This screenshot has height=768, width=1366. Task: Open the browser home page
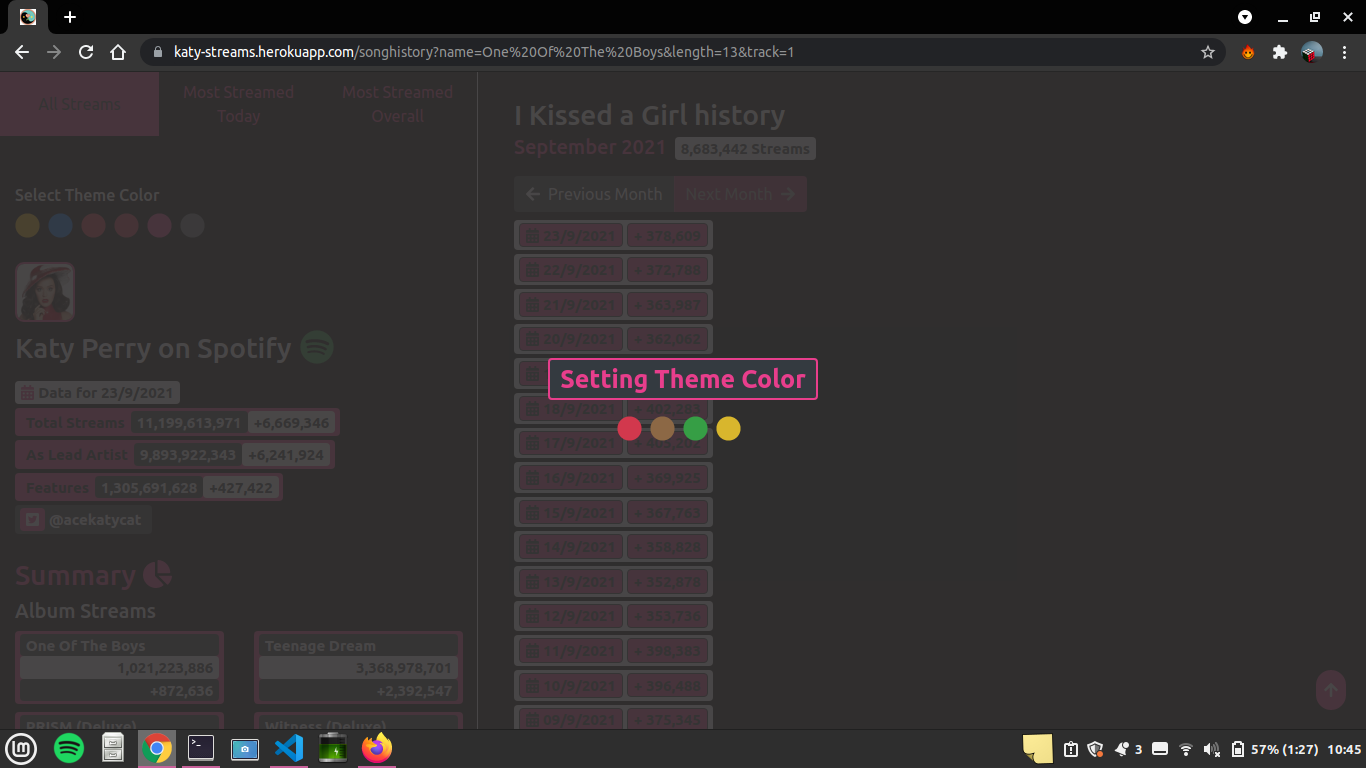coord(118,52)
